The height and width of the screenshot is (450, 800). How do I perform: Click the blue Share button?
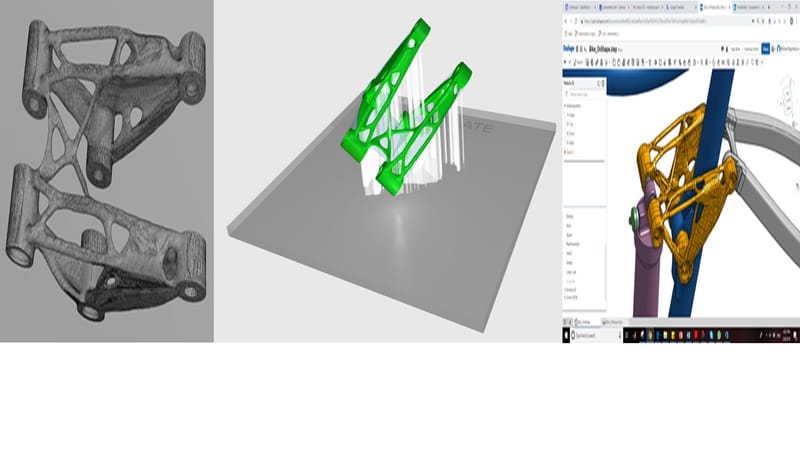[x=766, y=47]
